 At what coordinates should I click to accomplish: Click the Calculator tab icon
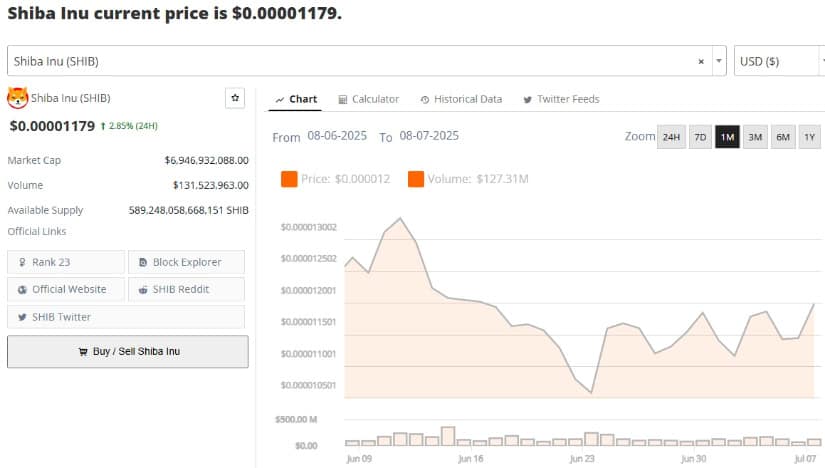coord(343,99)
